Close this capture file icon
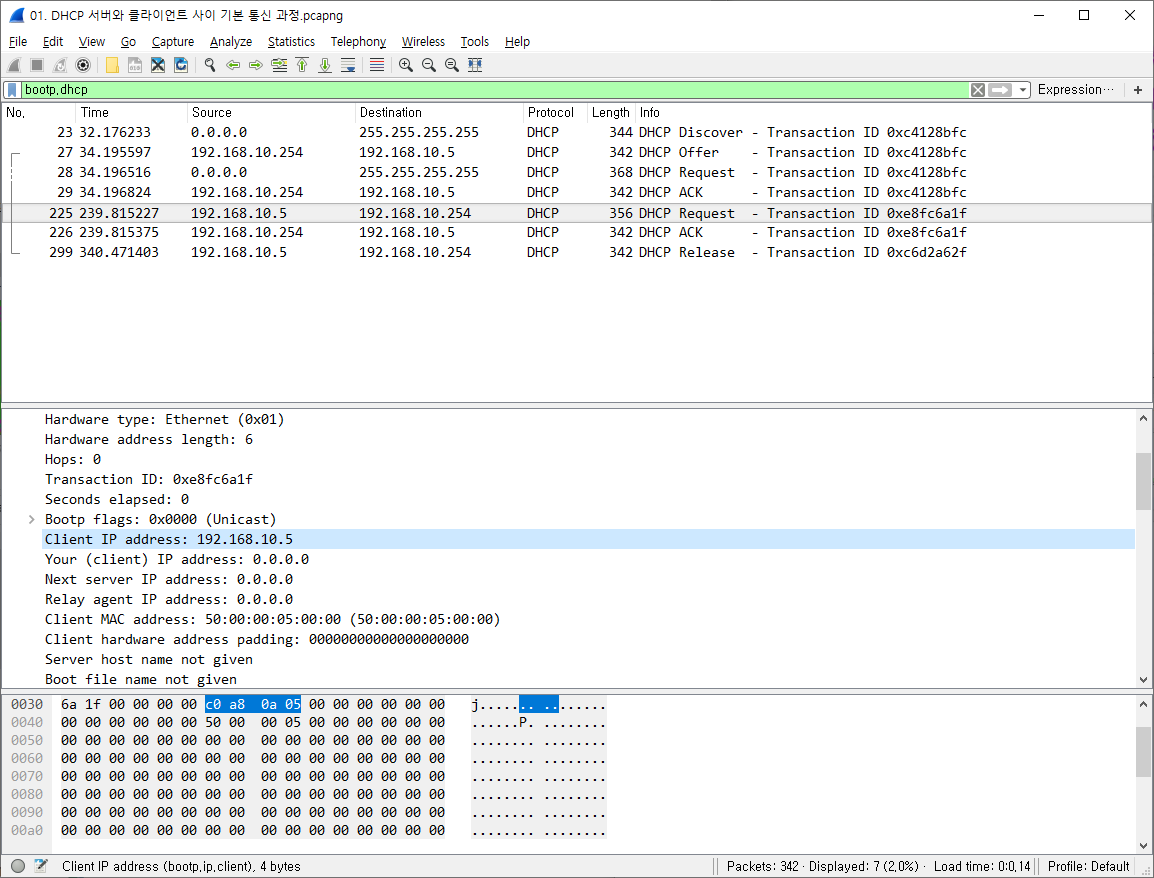Viewport: 1154px width, 878px height. click(157, 66)
